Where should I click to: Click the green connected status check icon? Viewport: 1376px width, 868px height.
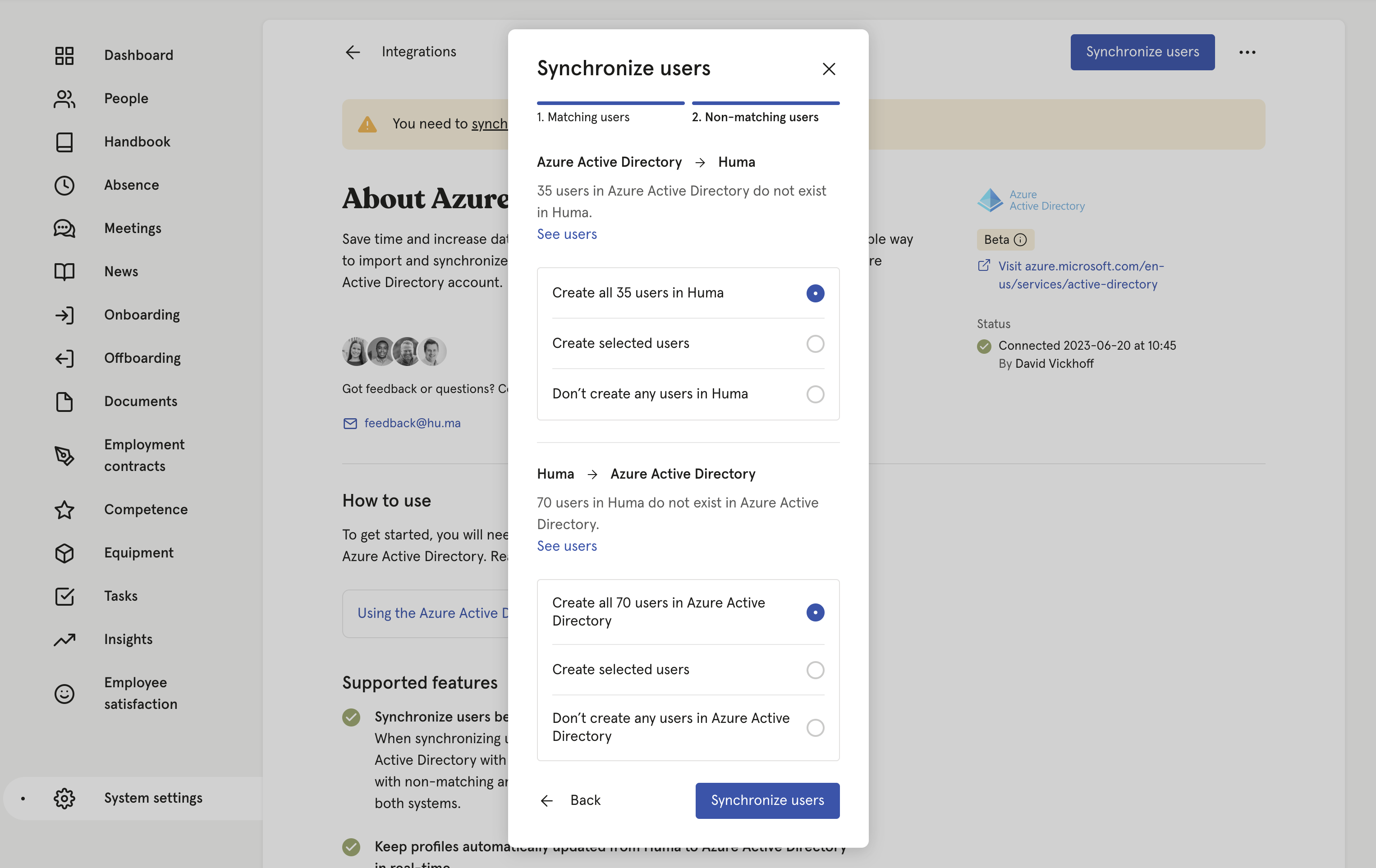983,346
